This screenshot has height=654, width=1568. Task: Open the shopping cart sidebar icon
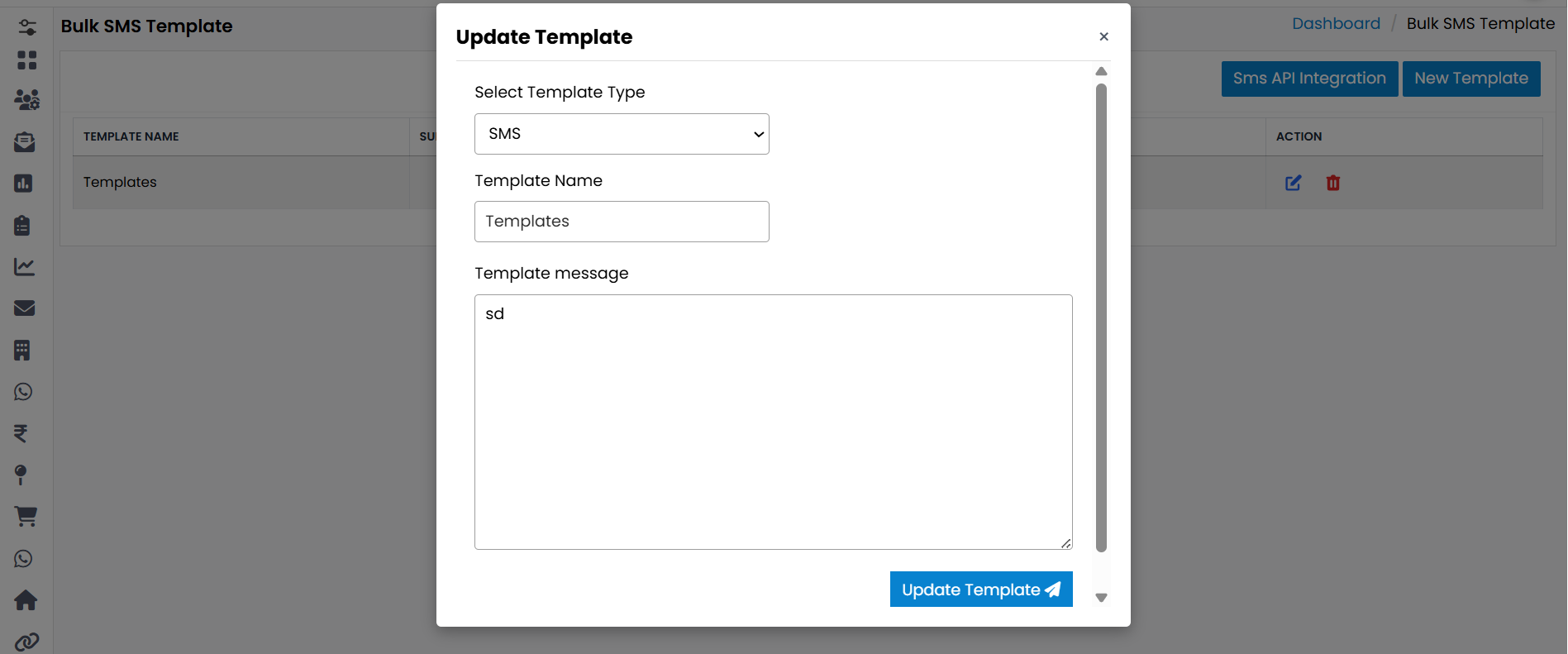pos(26,517)
